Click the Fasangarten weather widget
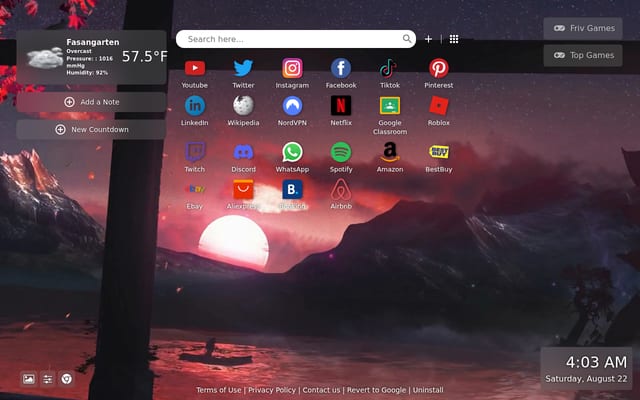 (x=91, y=57)
